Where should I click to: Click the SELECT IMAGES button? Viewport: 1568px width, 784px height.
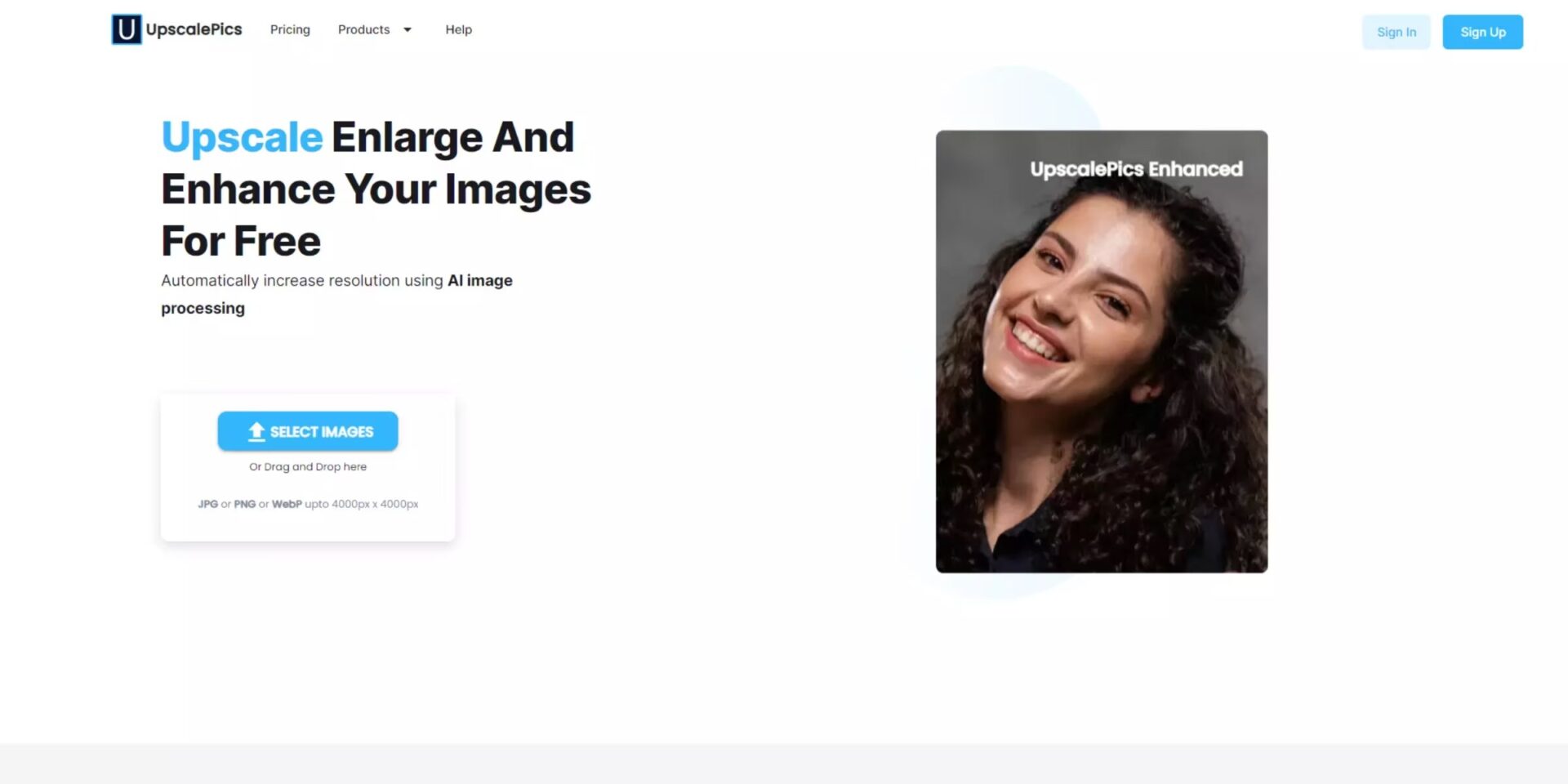tap(308, 431)
